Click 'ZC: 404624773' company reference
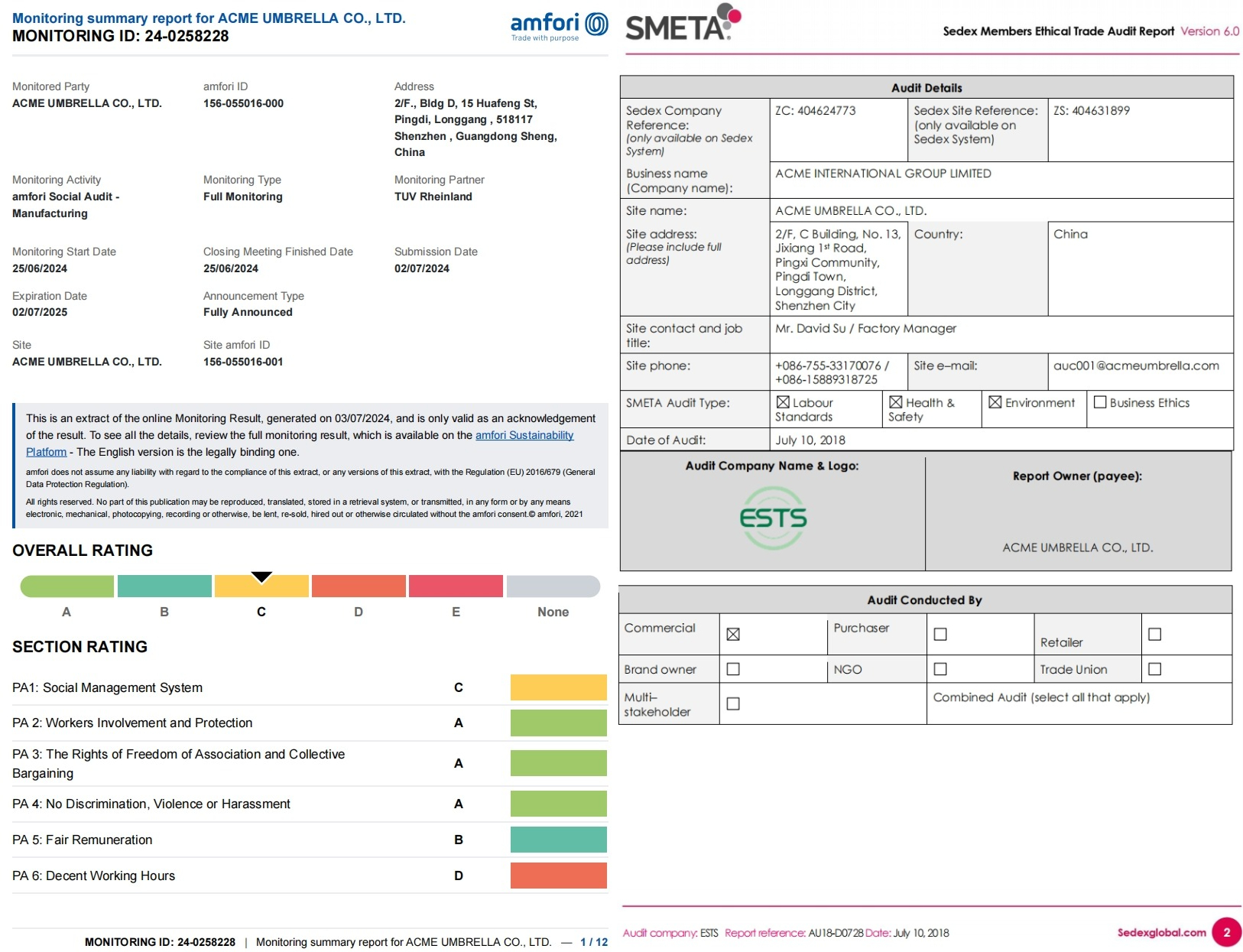The height and width of the screenshot is (952, 1243). pyautogui.click(x=816, y=110)
